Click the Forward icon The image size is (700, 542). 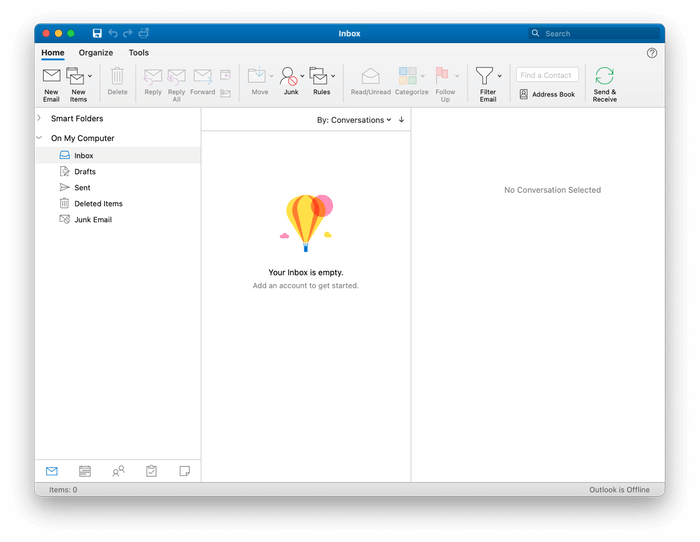(x=203, y=76)
